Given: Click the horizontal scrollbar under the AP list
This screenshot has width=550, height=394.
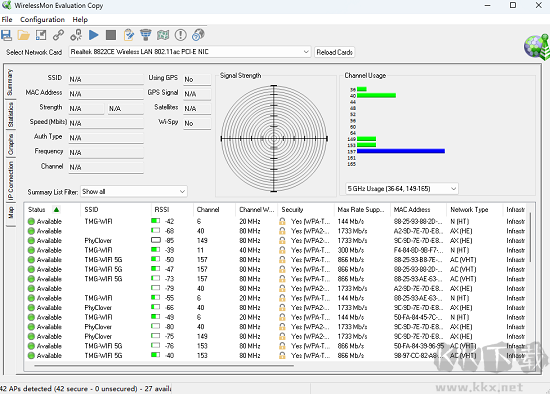Looking at the screenshot, I should click(x=164, y=366).
